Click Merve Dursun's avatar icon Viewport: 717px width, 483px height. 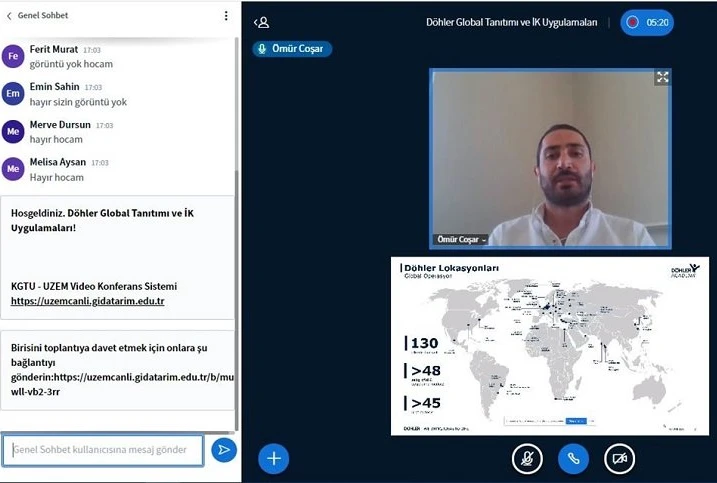(x=13, y=131)
